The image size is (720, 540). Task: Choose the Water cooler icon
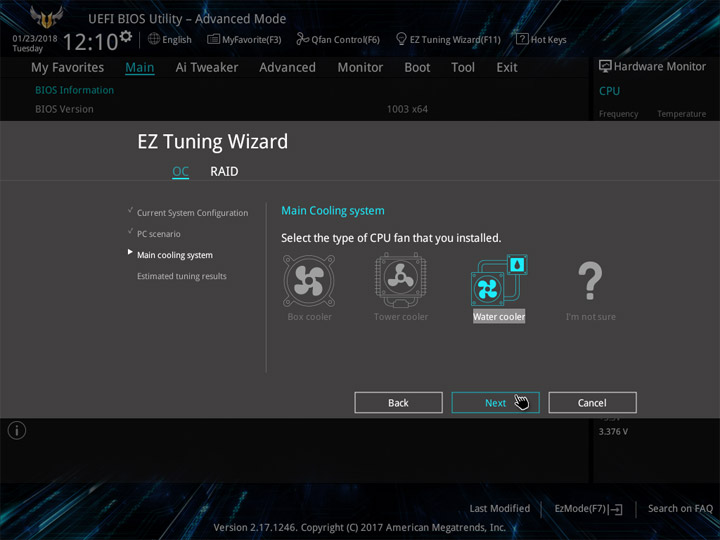(x=499, y=280)
